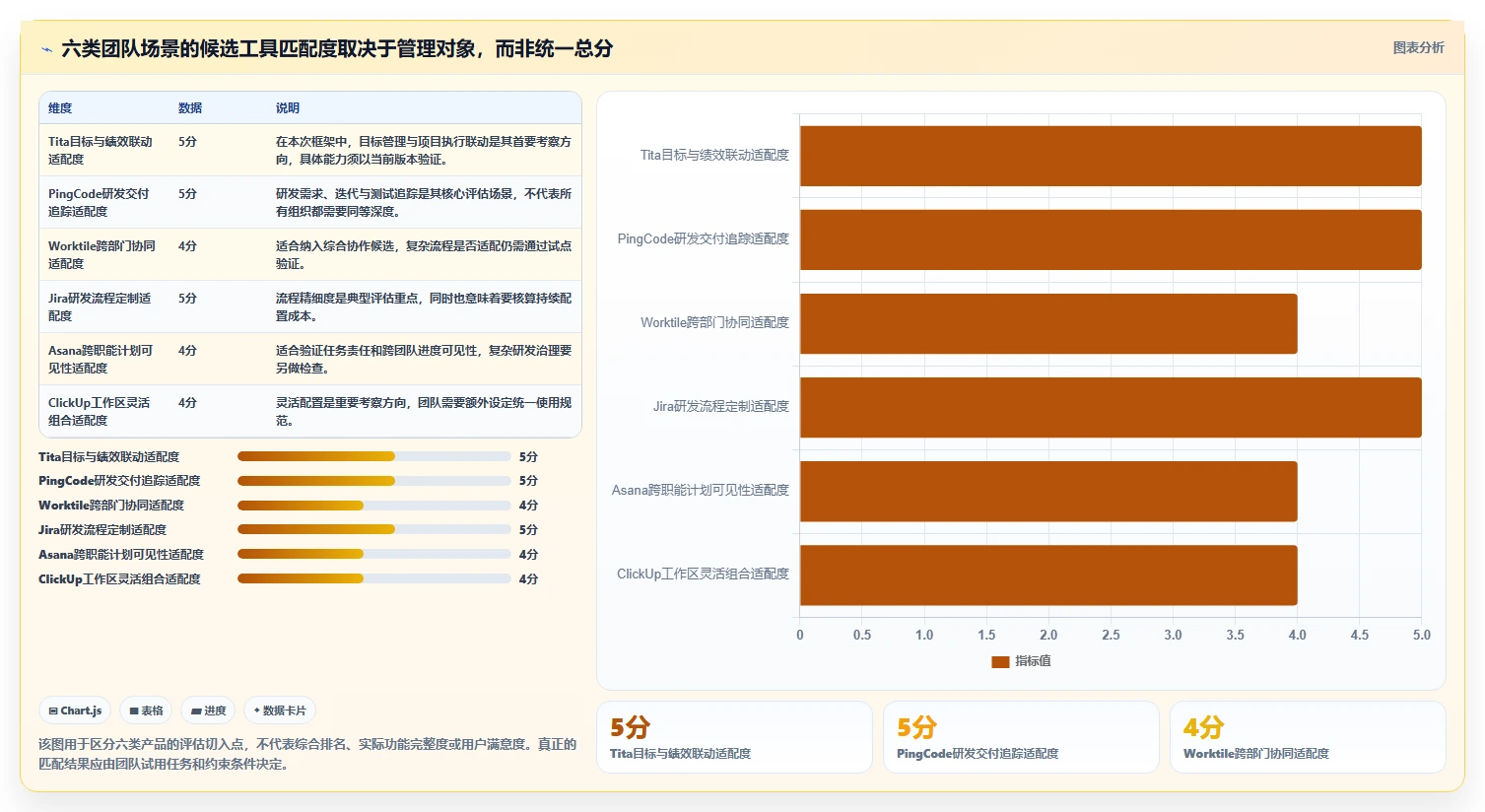The width and height of the screenshot is (1485, 812).
Task: Toggle the 指标值 legend color swatch
Action: pos(1000,661)
